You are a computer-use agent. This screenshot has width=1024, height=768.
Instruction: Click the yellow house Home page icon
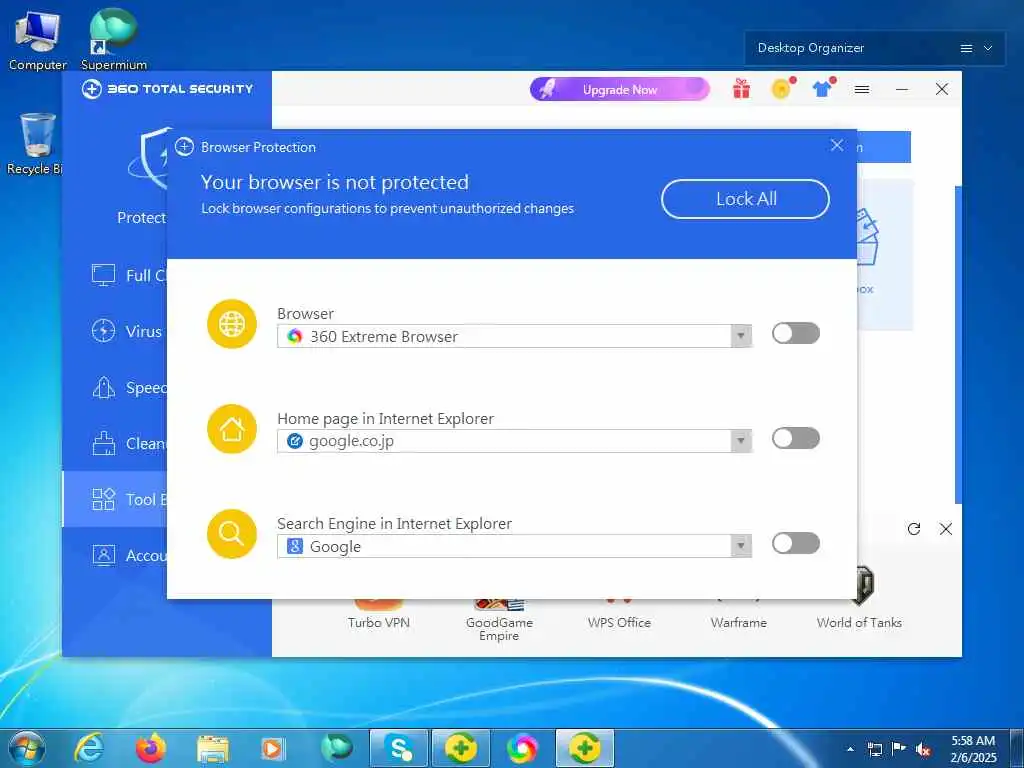[x=232, y=429]
